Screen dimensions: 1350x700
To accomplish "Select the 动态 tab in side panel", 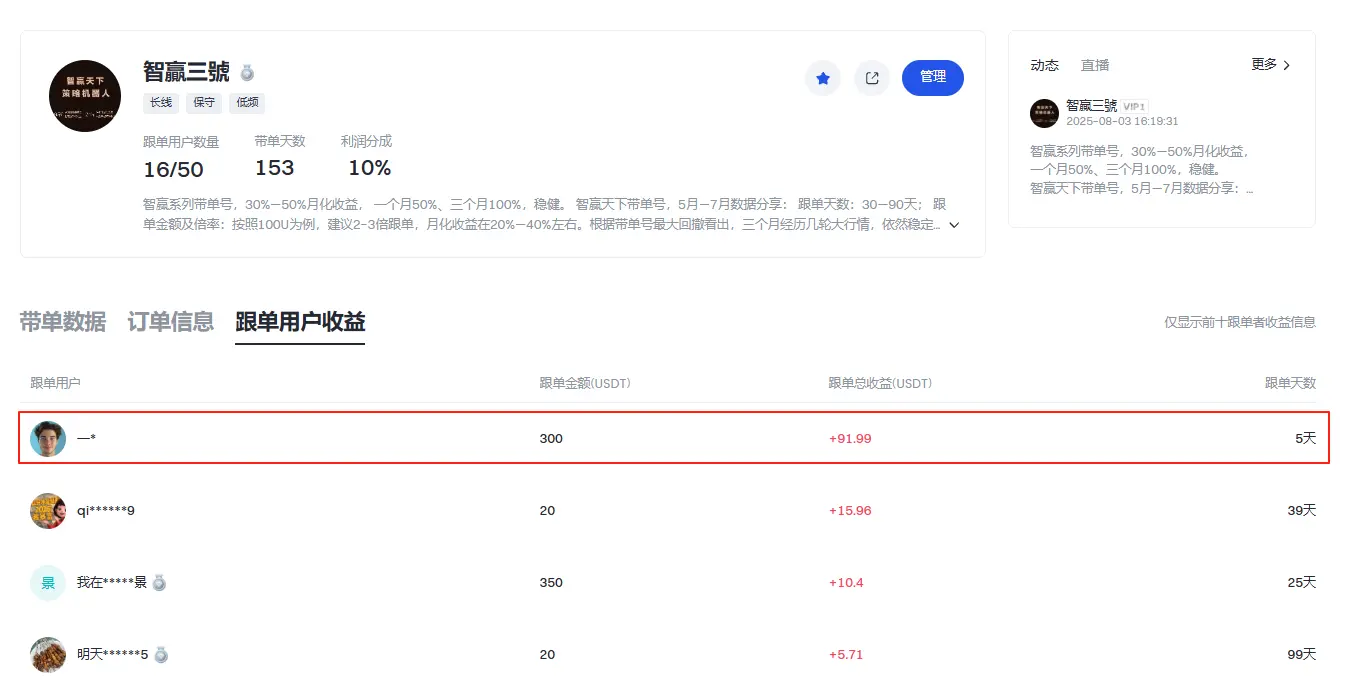I will pos(1045,65).
